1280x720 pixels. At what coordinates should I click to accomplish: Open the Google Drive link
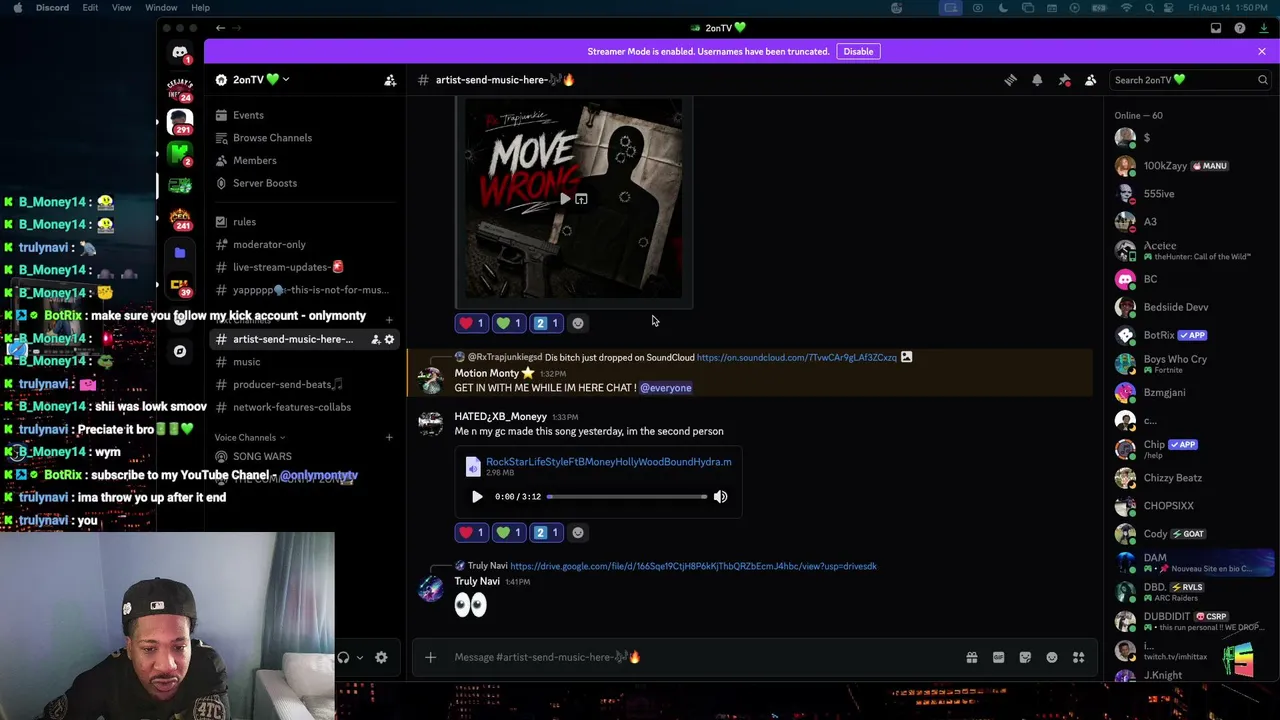pyautogui.click(x=693, y=566)
